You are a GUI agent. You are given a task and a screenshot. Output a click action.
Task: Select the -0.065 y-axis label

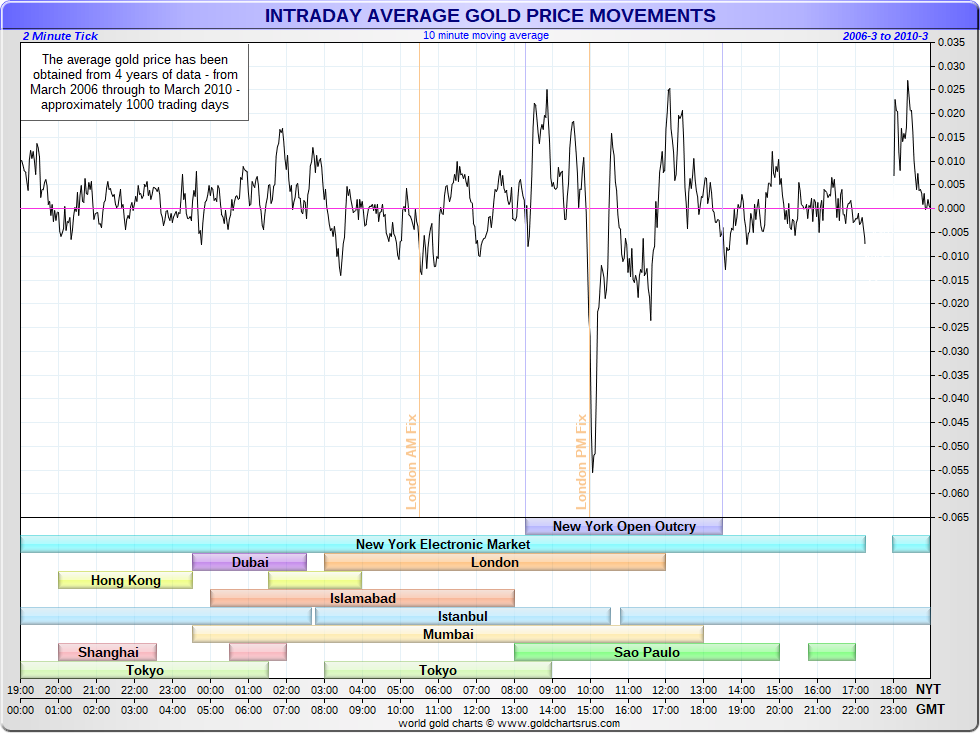[x=951, y=517]
